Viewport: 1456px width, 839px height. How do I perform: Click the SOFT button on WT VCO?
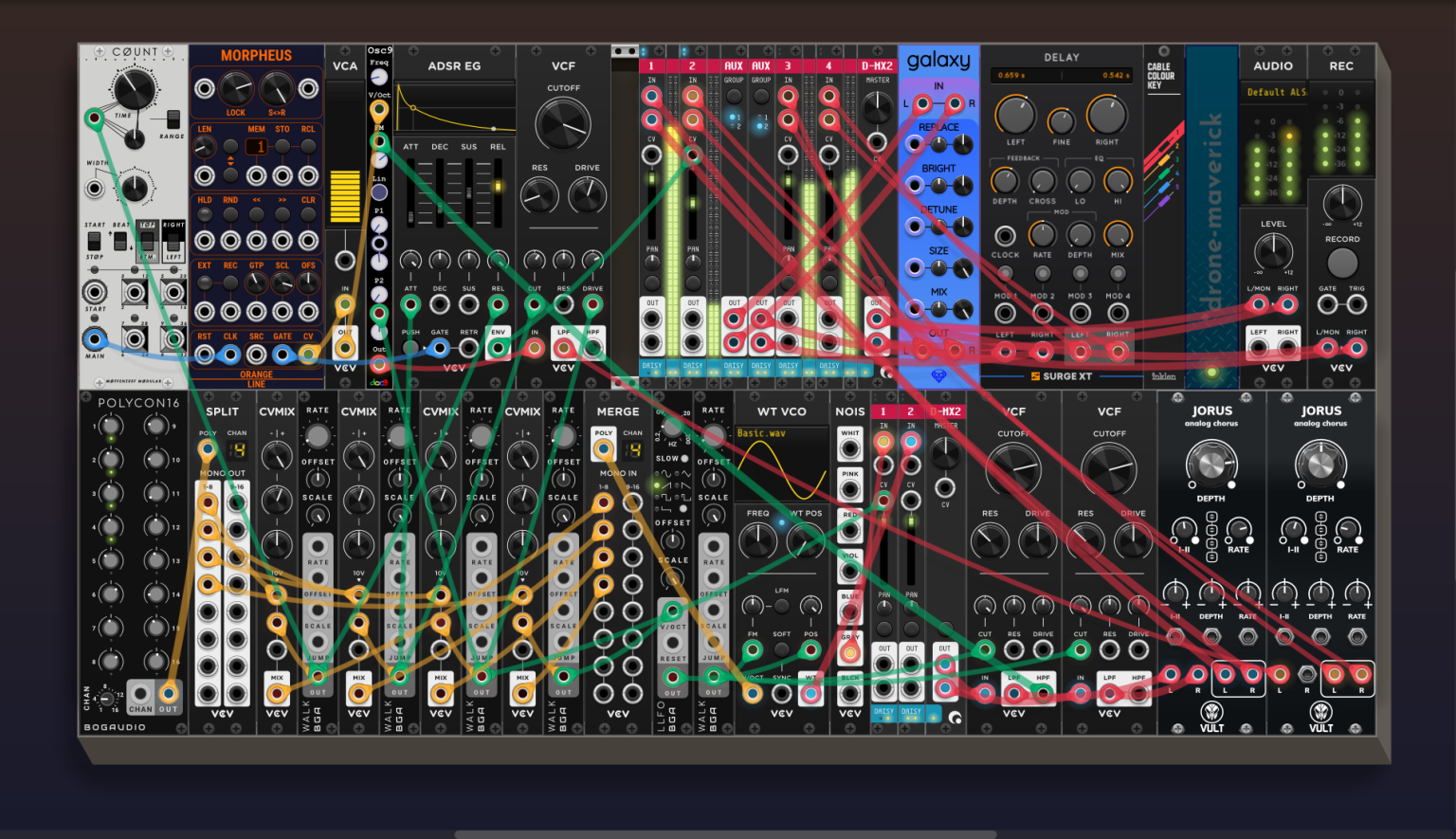point(781,649)
